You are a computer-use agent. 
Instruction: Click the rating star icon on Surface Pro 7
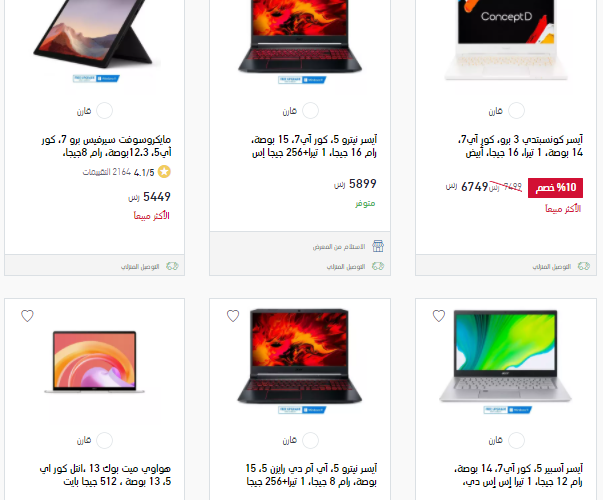[x=165, y=172]
